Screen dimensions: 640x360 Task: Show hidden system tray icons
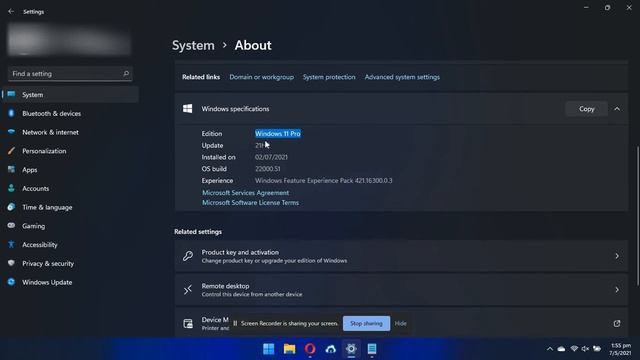click(550, 349)
